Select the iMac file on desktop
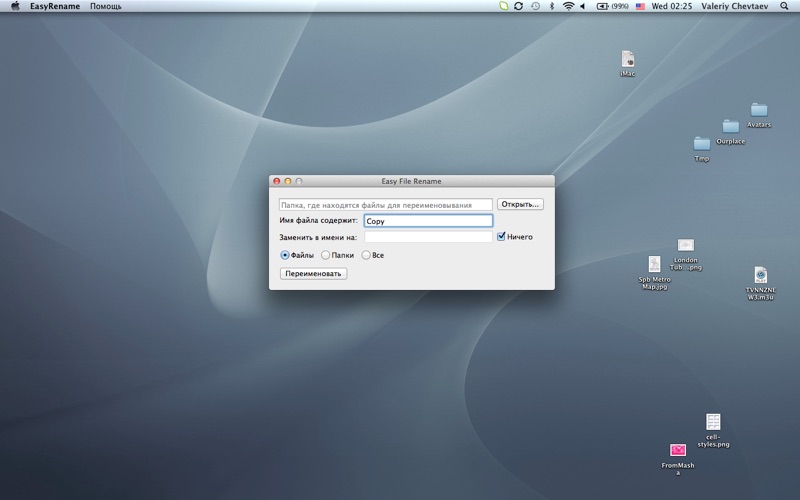 pos(628,63)
